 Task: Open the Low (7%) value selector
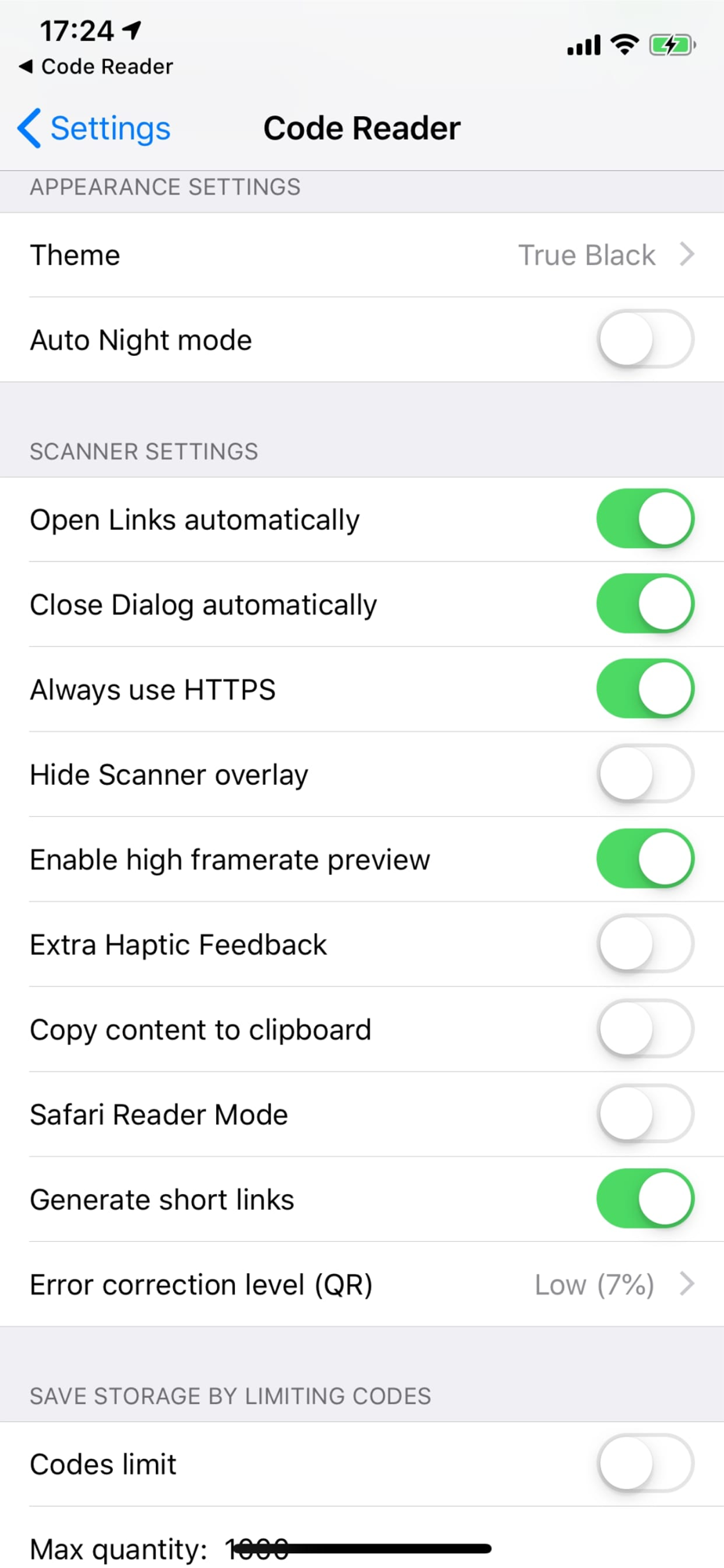[x=594, y=1285]
